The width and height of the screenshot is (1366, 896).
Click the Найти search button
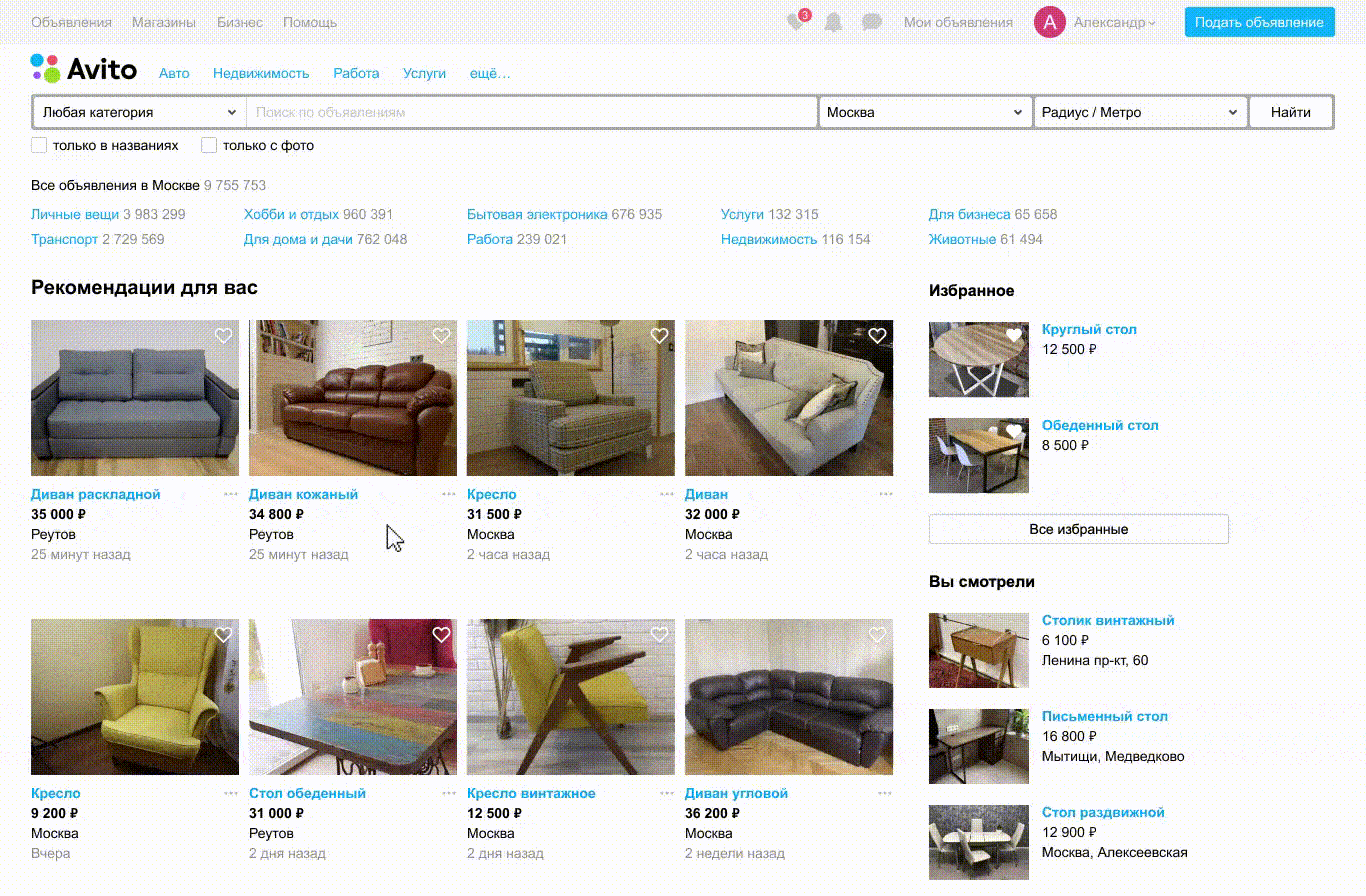1291,112
